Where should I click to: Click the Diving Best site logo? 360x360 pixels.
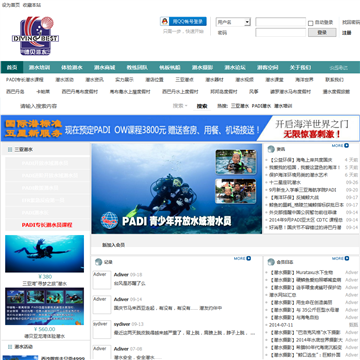(35, 36)
